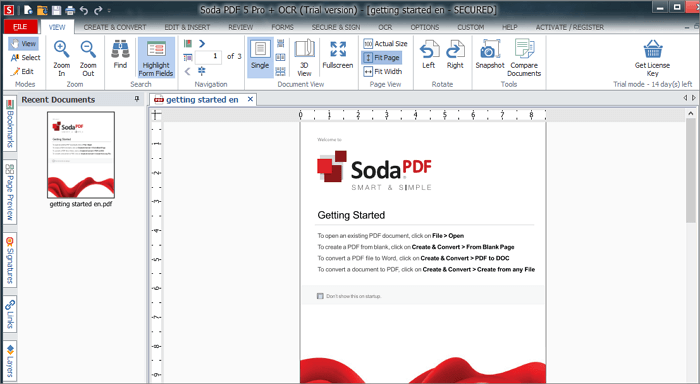Switch to Select text mode
700x384 pixels.
25,57
